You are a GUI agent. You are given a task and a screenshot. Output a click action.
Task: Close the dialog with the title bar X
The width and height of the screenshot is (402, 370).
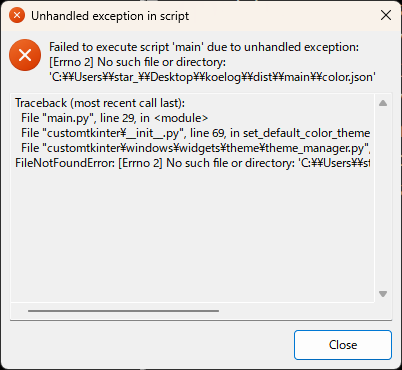tap(386, 15)
